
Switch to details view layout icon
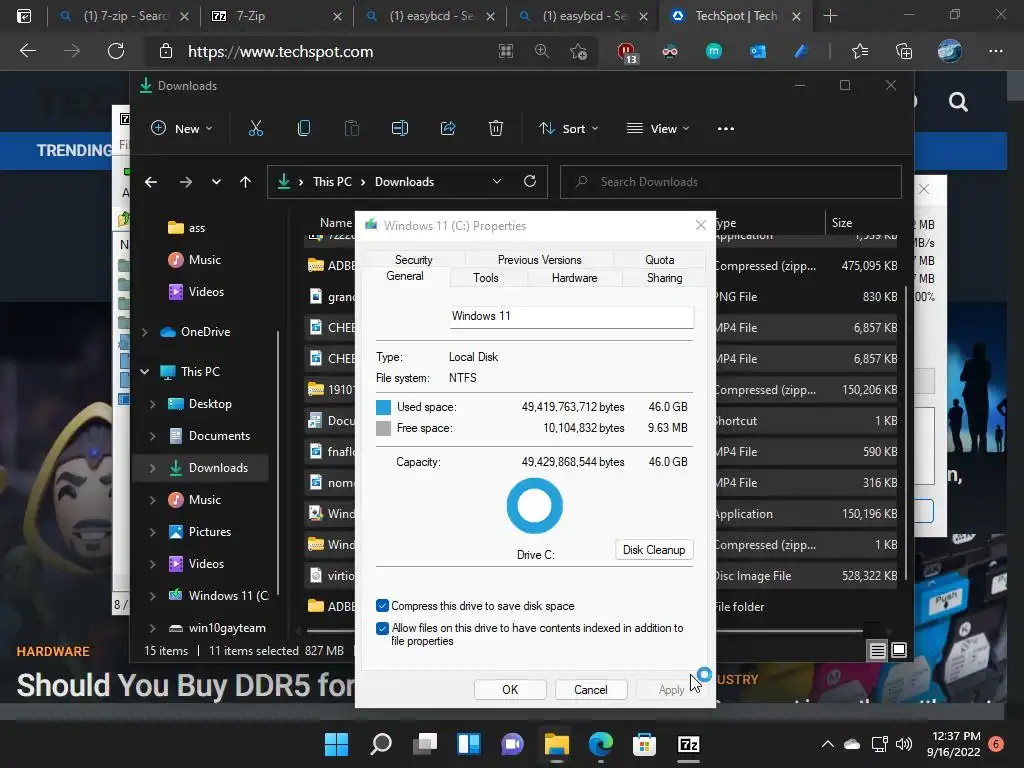(877, 650)
